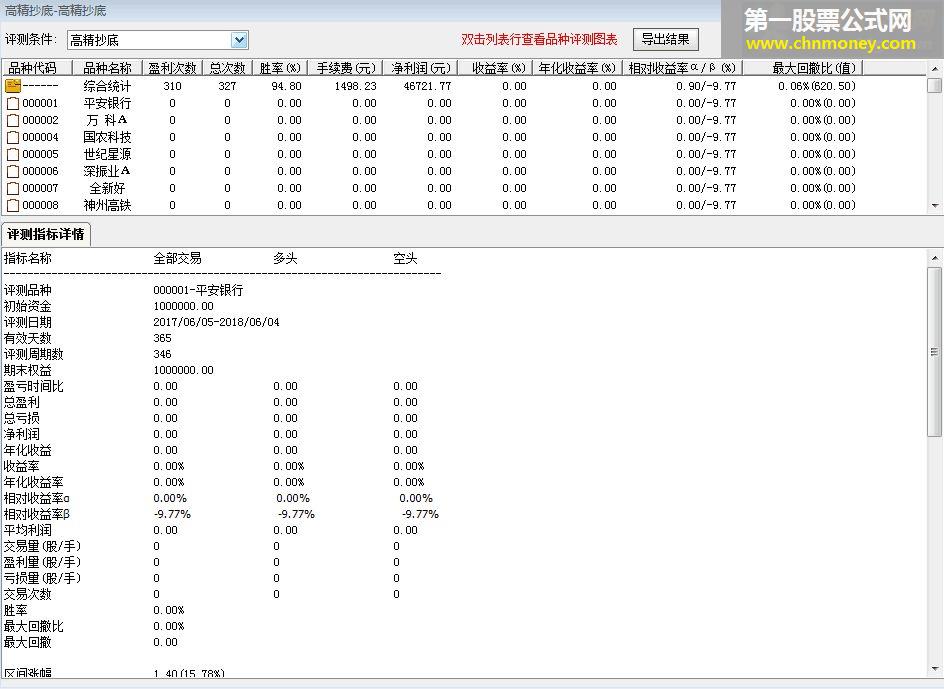Viewport: 944px width, 689px height.
Task: Sort by the 总次数 column header
Action: coord(227,68)
